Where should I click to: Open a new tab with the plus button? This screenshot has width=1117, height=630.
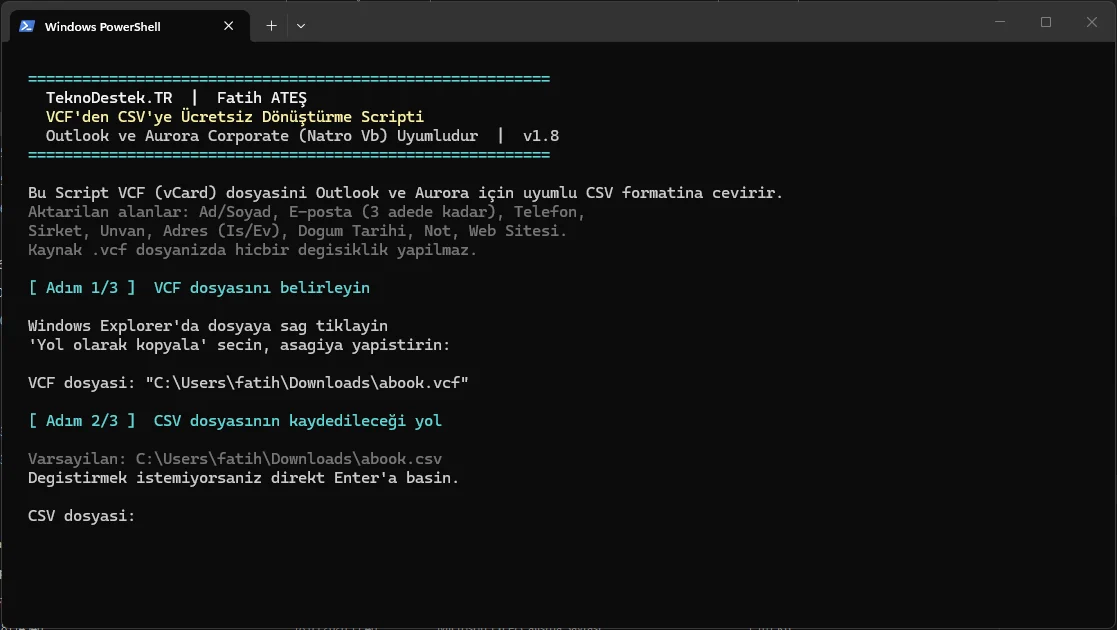271,26
